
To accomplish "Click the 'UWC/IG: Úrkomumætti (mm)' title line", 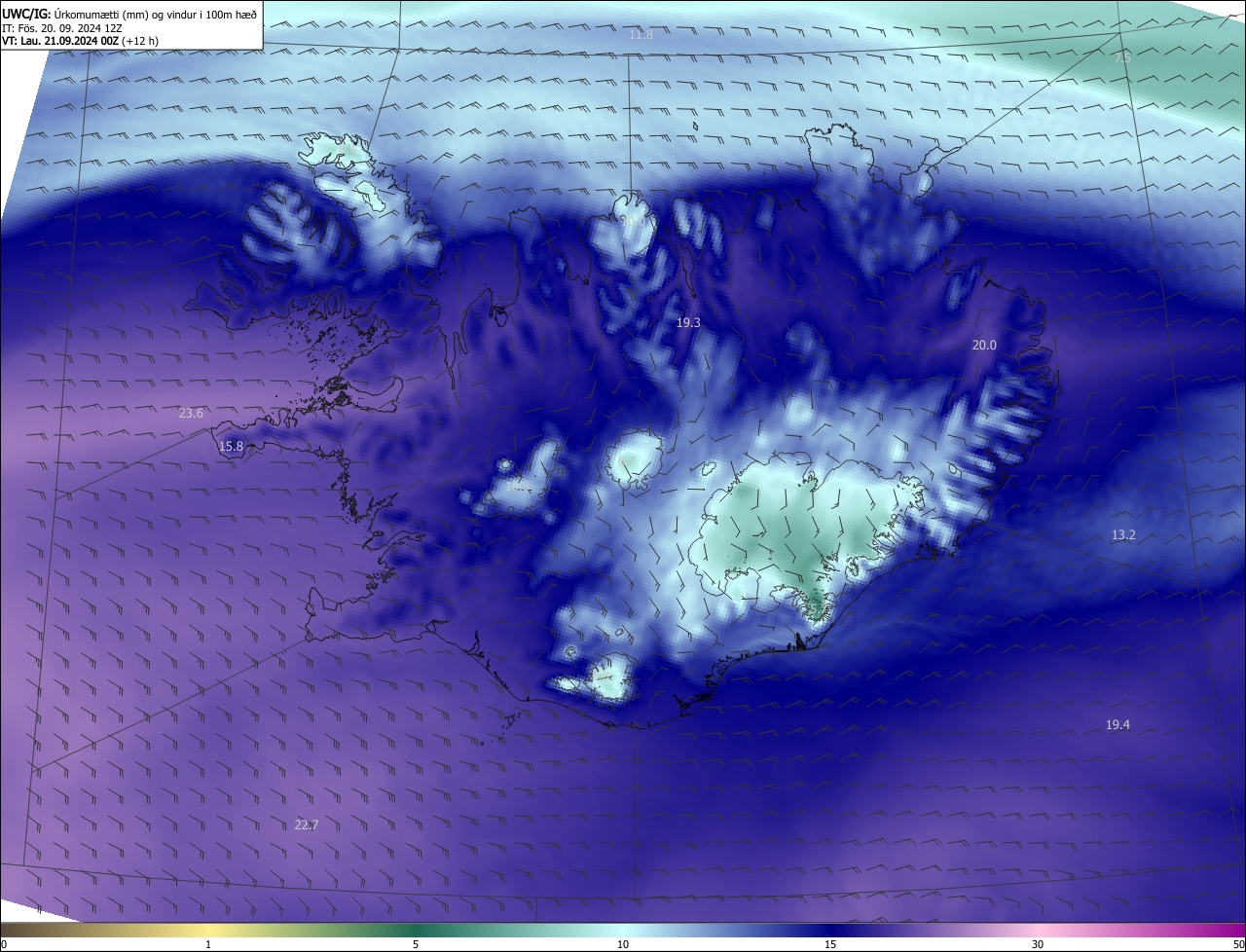I will (x=129, y=13).
